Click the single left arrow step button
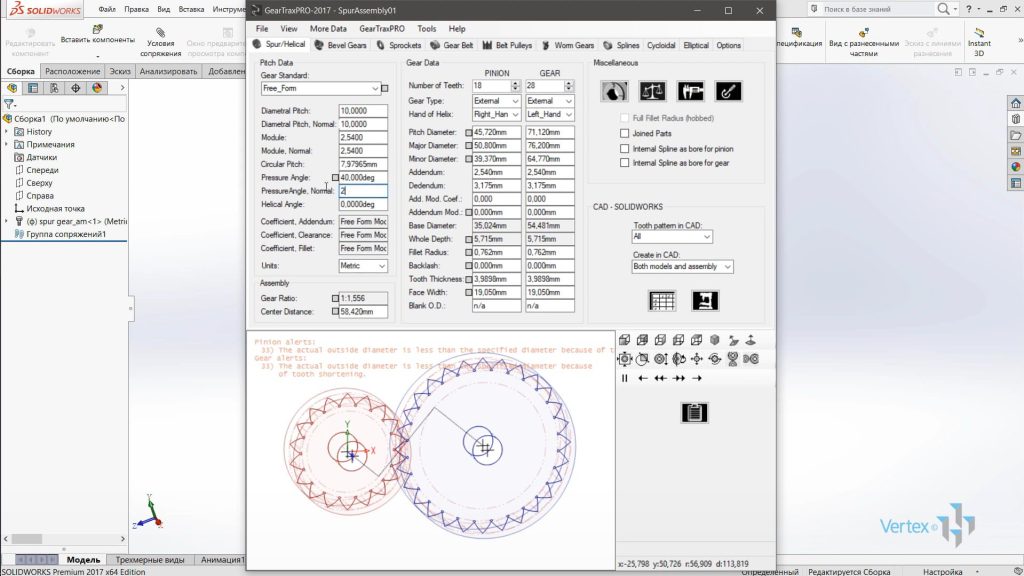 (x=643, y=378)
